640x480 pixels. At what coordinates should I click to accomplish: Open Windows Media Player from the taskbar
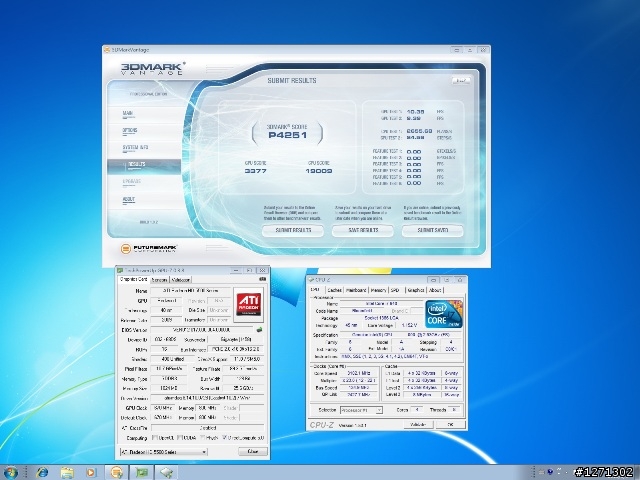tap(91, 473)
